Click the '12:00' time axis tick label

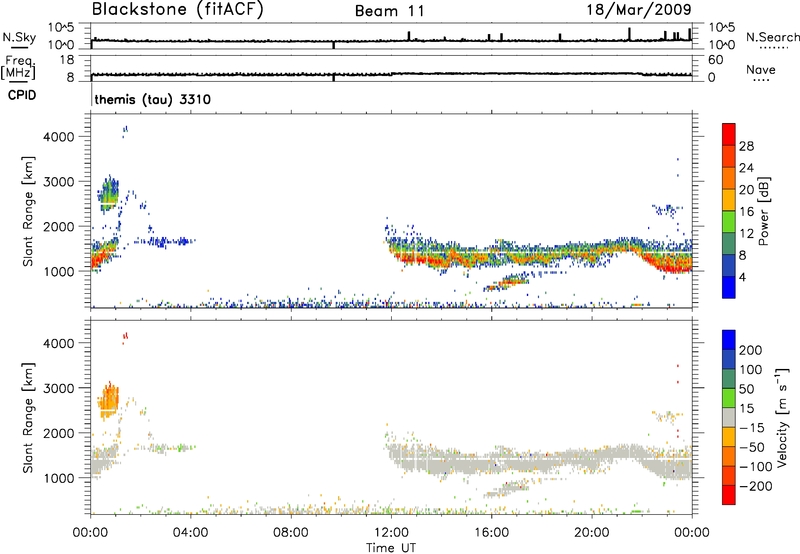pyautogui.click(x=391, y=532)
